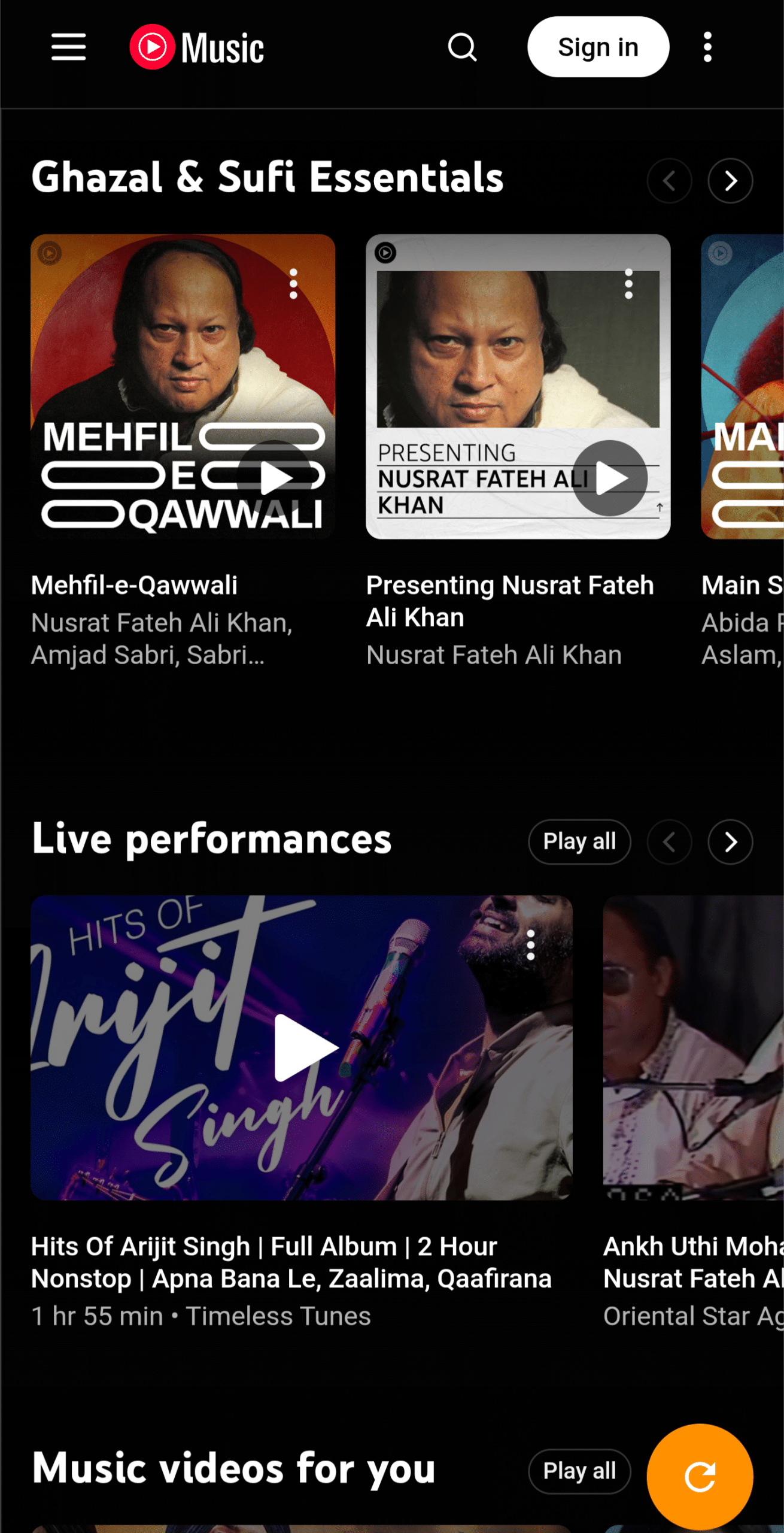The image size is (784, 1533).
Task: Click the YouTube Music logo
Action: point(197,47)
